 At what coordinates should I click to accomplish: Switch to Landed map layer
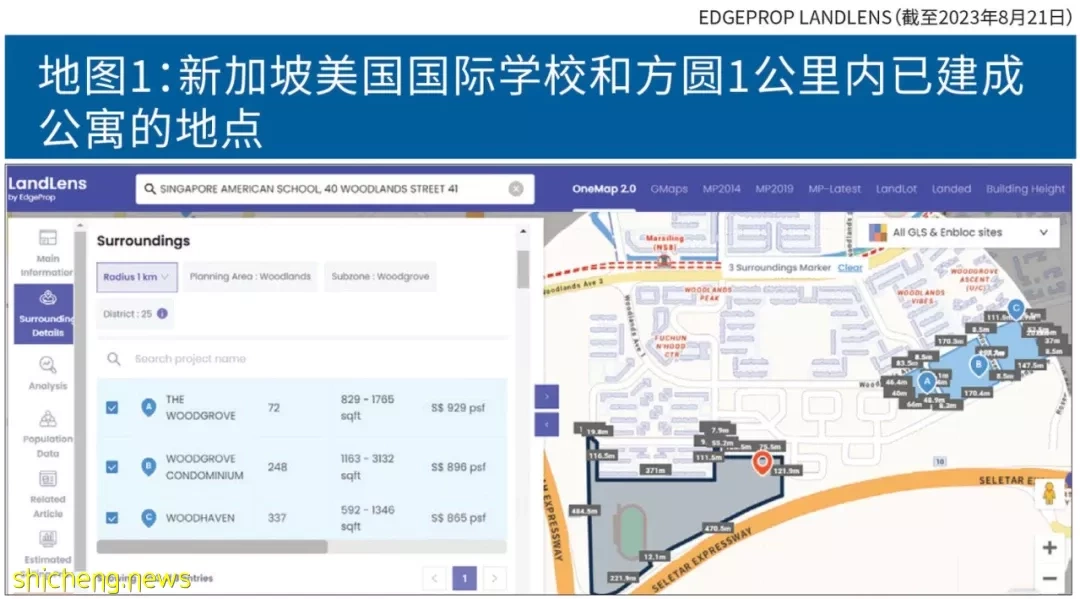click(951, 189)
